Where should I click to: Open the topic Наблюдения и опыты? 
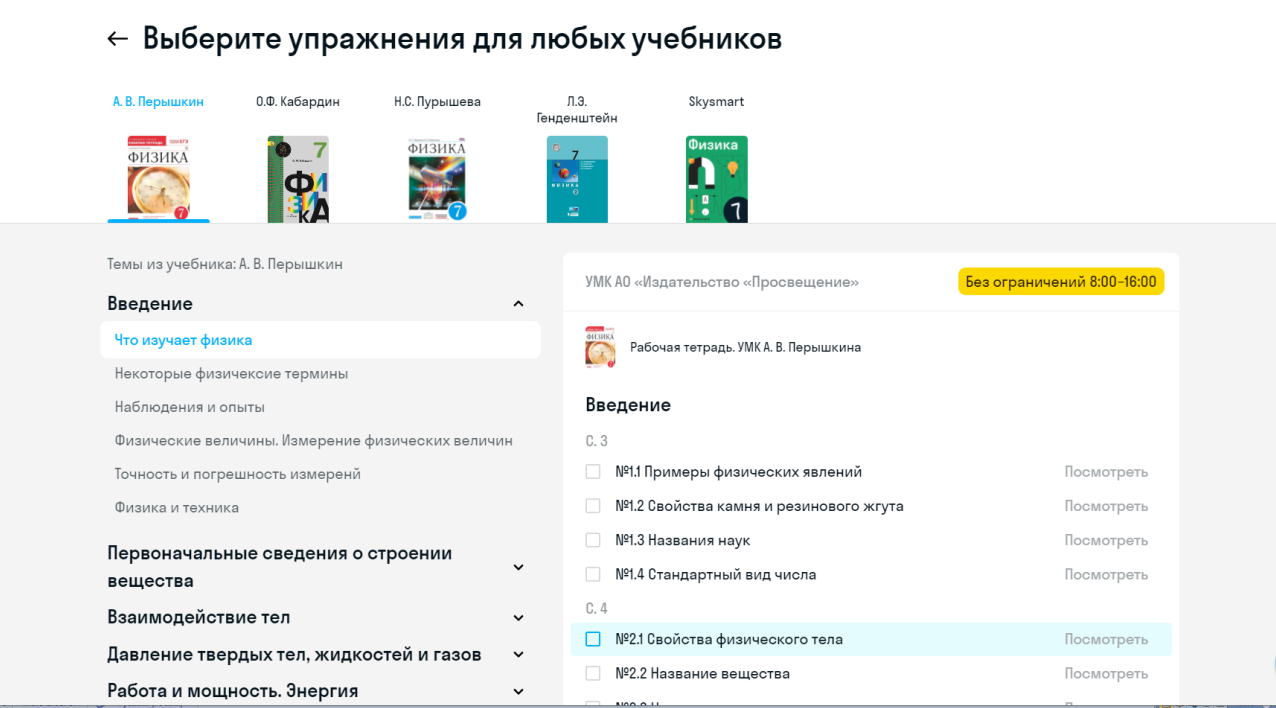(189, 407)
